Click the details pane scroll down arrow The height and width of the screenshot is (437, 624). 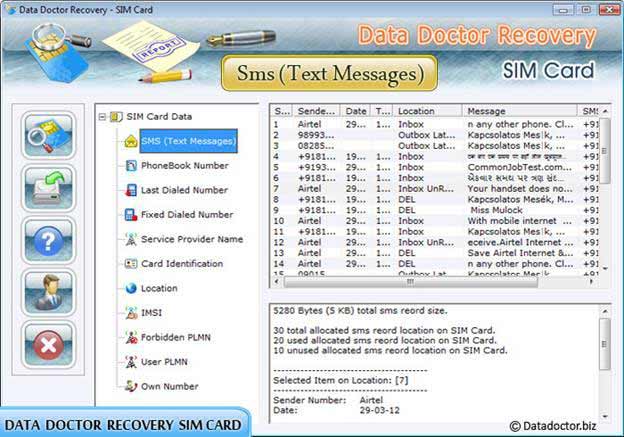tap(604, 417)
